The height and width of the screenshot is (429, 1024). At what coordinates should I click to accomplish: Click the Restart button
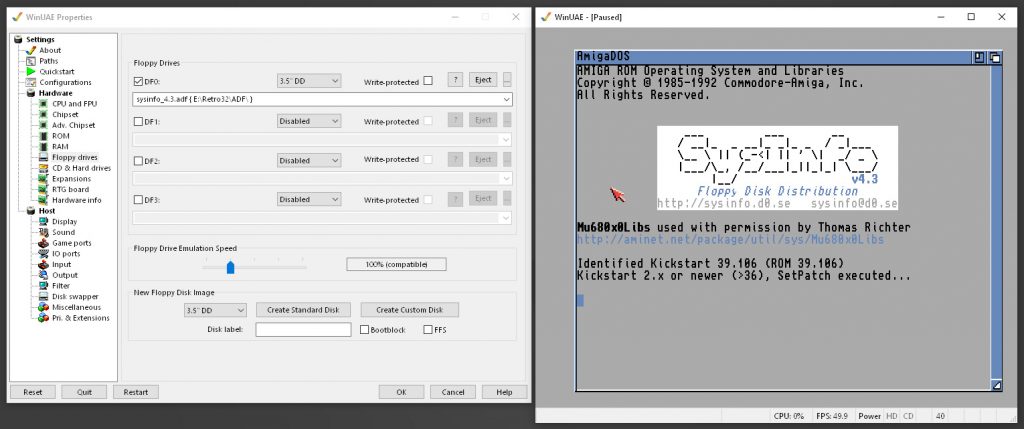pos(136,392)
